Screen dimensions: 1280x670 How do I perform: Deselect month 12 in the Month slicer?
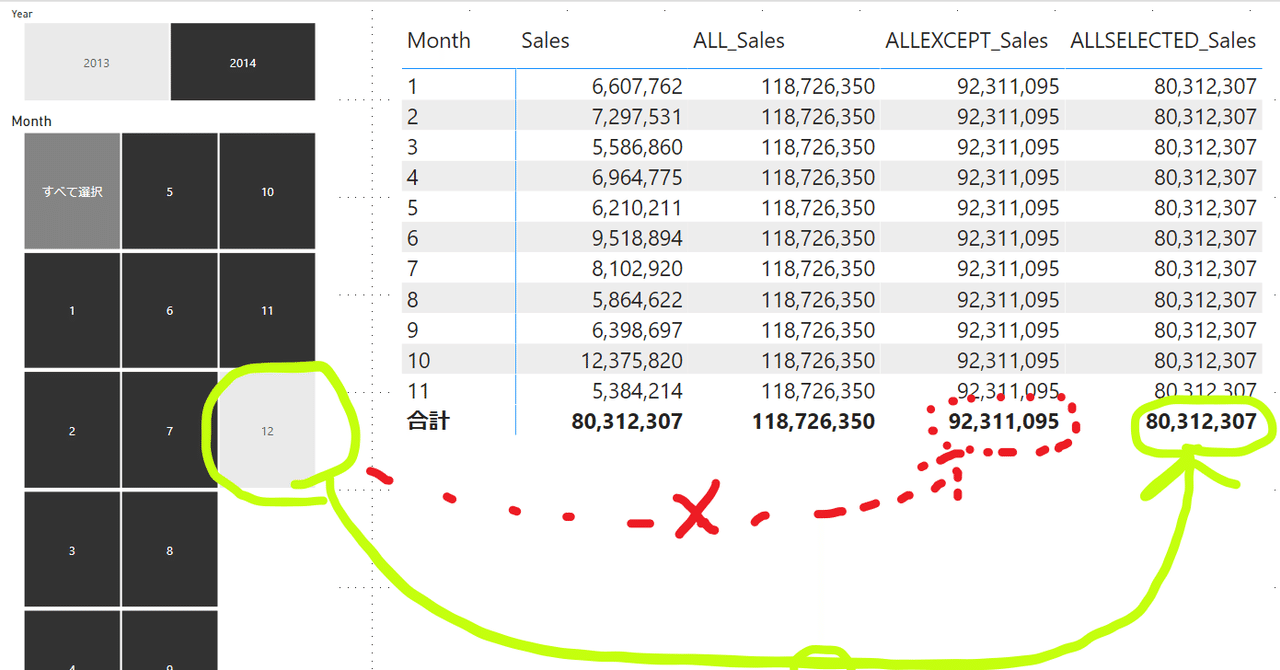click(267, 430)
